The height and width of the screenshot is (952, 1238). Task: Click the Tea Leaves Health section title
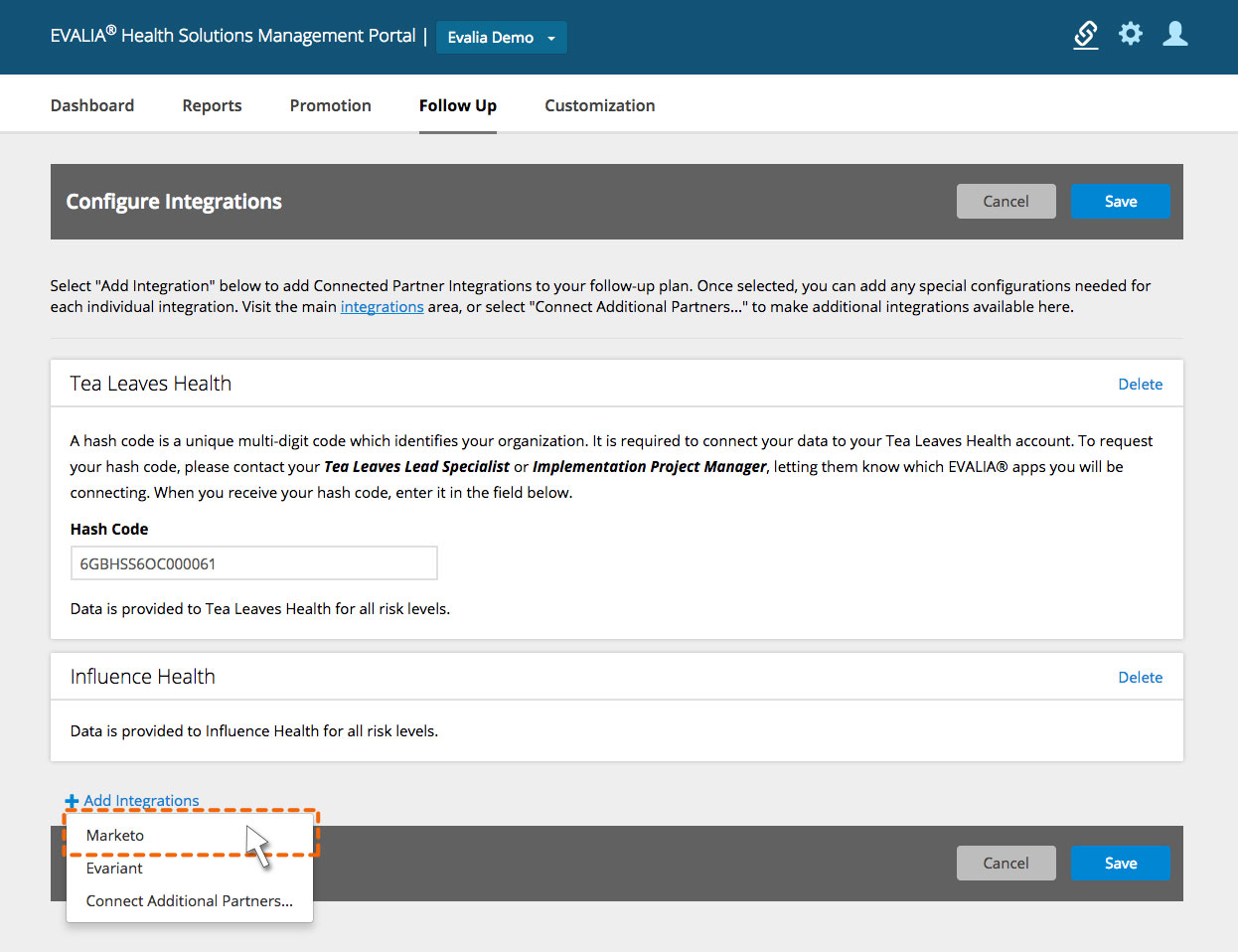coord(151,384)
